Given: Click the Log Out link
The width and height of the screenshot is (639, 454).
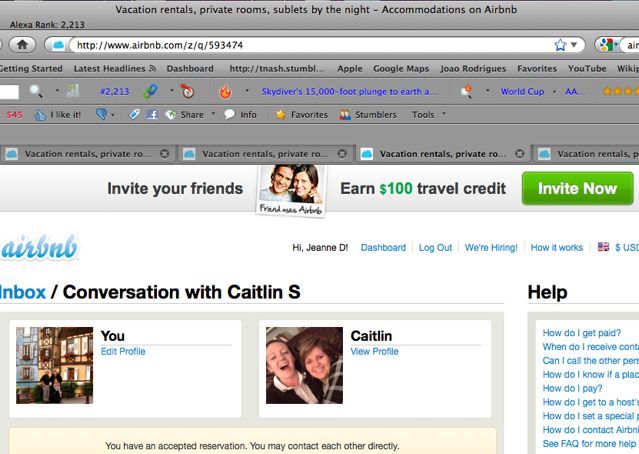Looking at the screenshot, I should (435, 247).
